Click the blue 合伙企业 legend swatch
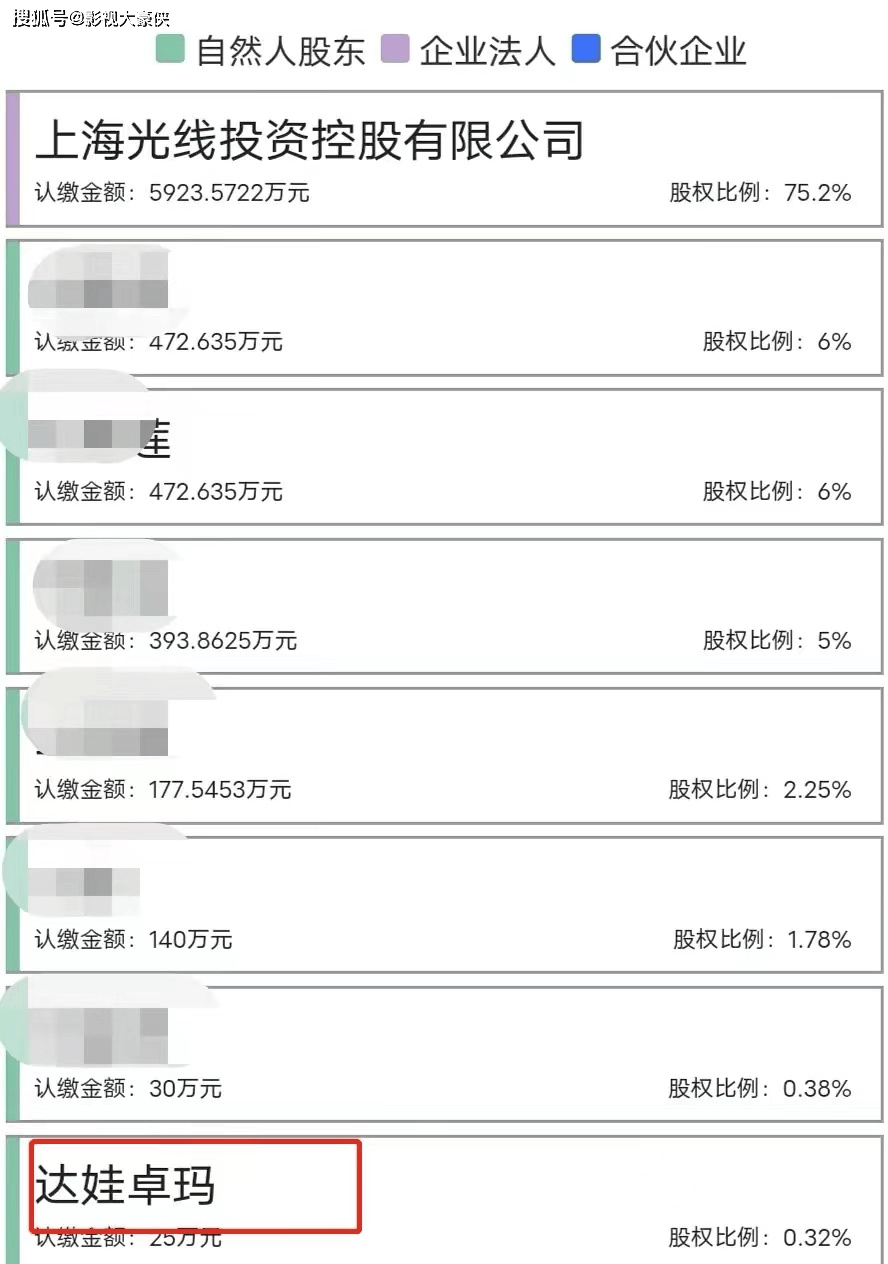The height and width of the screenshot is (1264, 888). coord(586,49)
